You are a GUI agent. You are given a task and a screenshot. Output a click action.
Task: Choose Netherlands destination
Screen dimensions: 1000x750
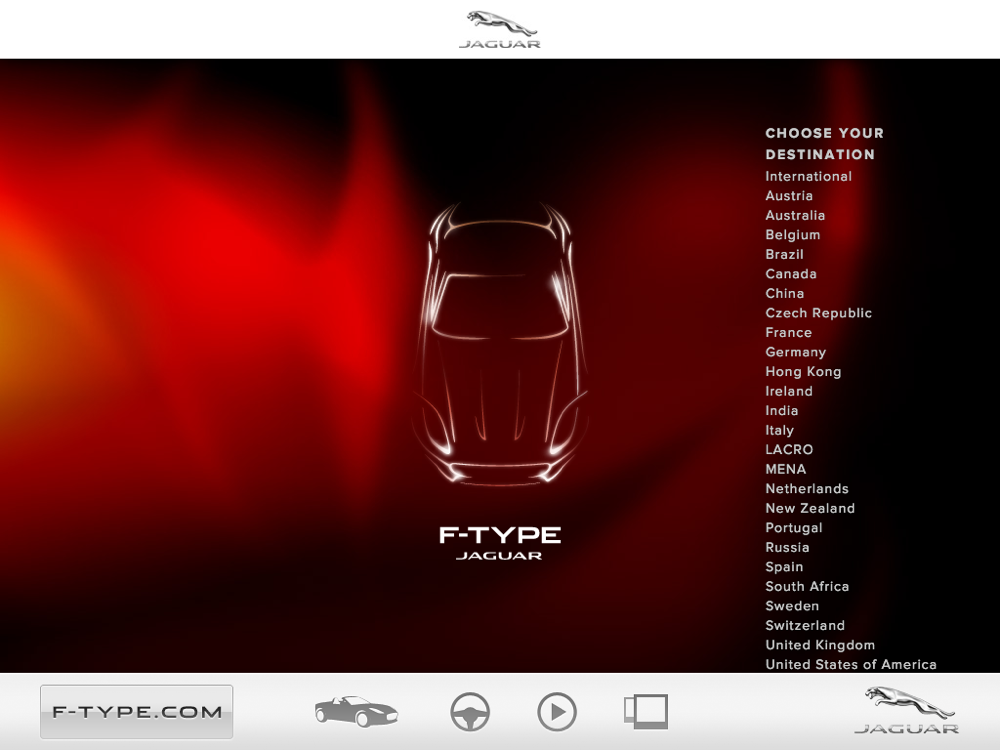point(807,489)
